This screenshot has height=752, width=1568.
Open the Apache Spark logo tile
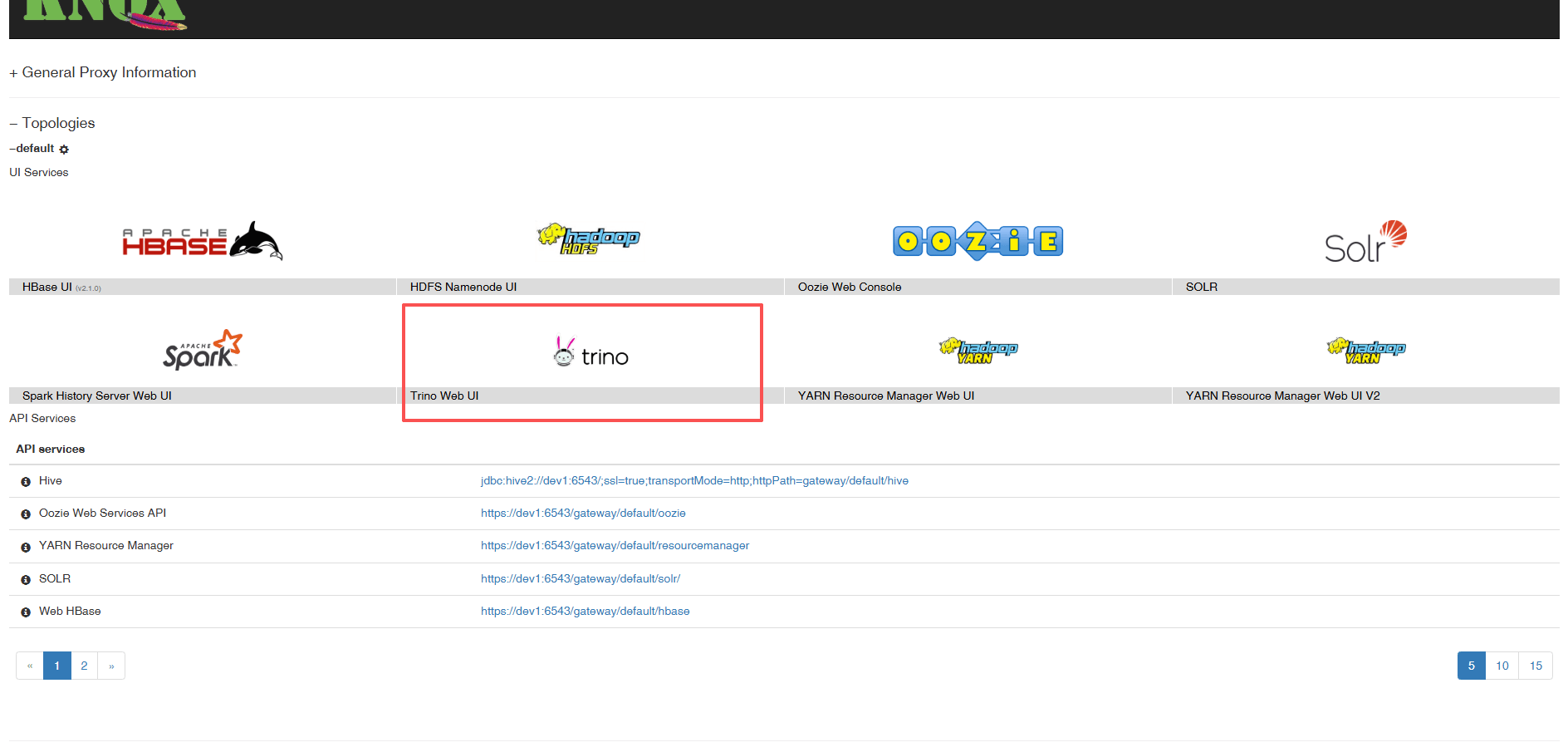pos(203,350)
